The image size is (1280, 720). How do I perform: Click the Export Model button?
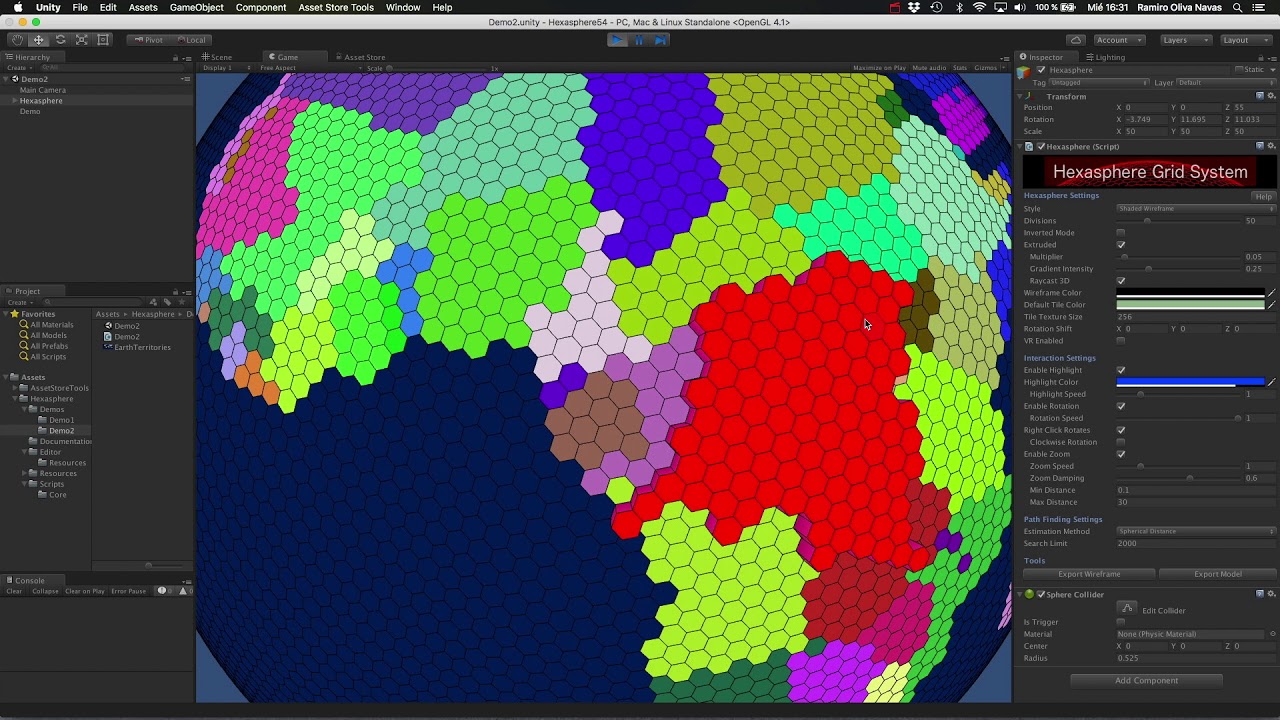click(1217, 574)
